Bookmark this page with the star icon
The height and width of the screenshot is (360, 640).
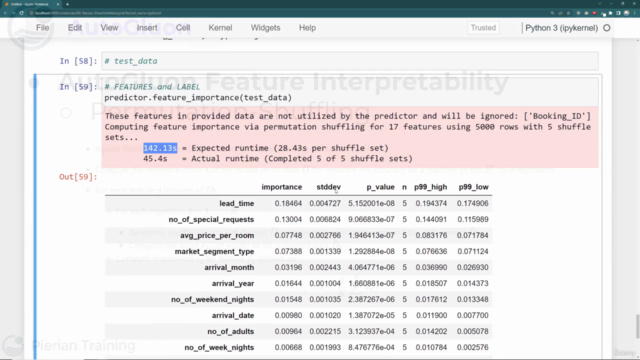(x=568, y=13)
